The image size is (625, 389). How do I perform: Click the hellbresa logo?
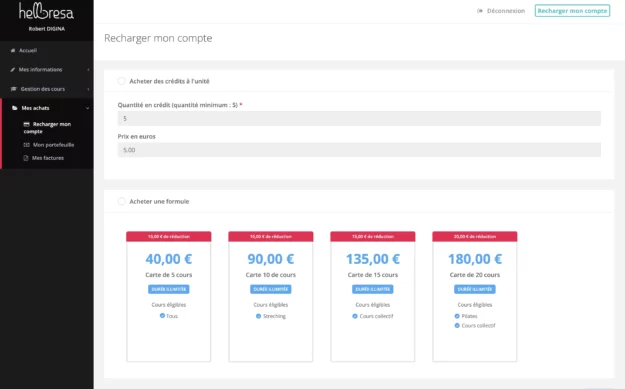coord(46,11)
